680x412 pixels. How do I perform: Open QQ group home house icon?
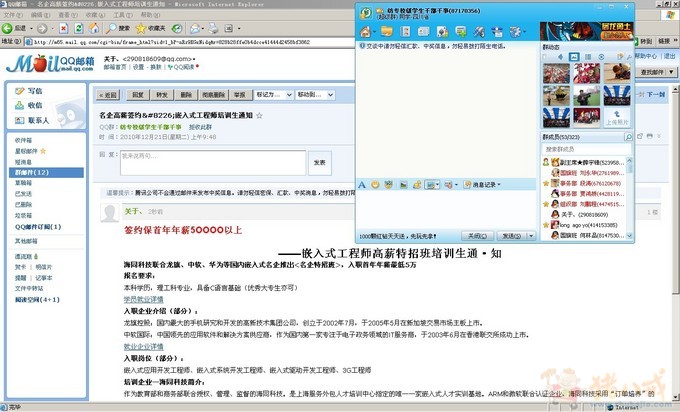coord(365,31)
